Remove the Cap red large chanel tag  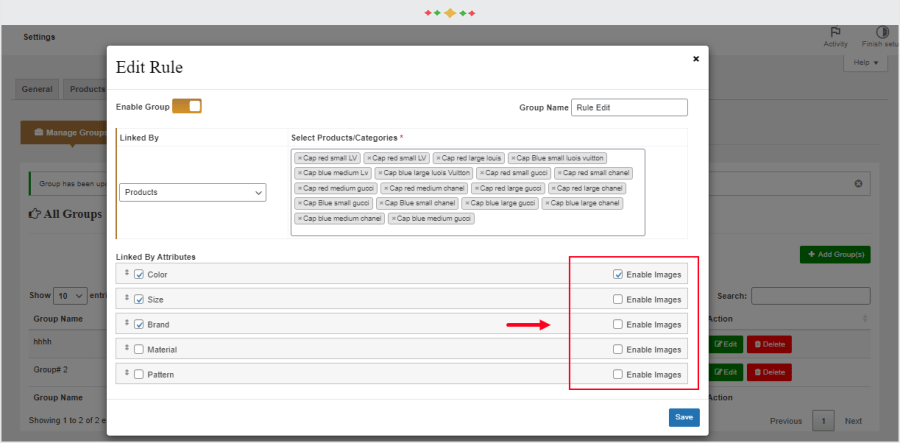click(x=554, y=188)
